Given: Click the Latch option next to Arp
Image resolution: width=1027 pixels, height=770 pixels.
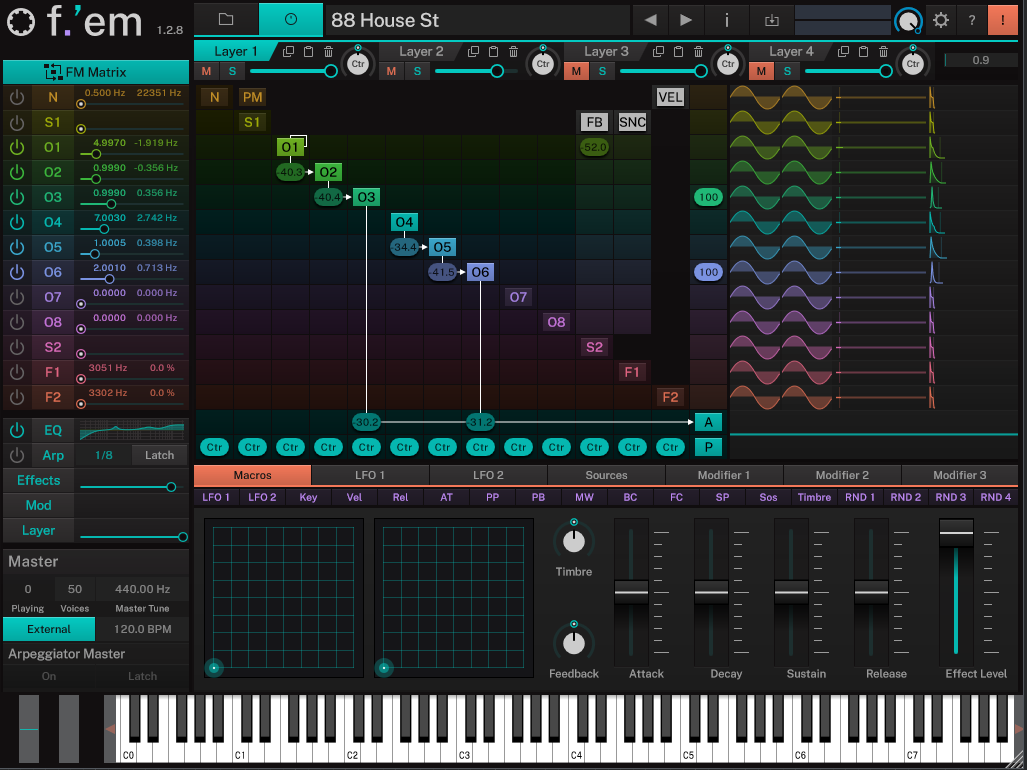Looking at the screenshot, I should pos(159,455).
